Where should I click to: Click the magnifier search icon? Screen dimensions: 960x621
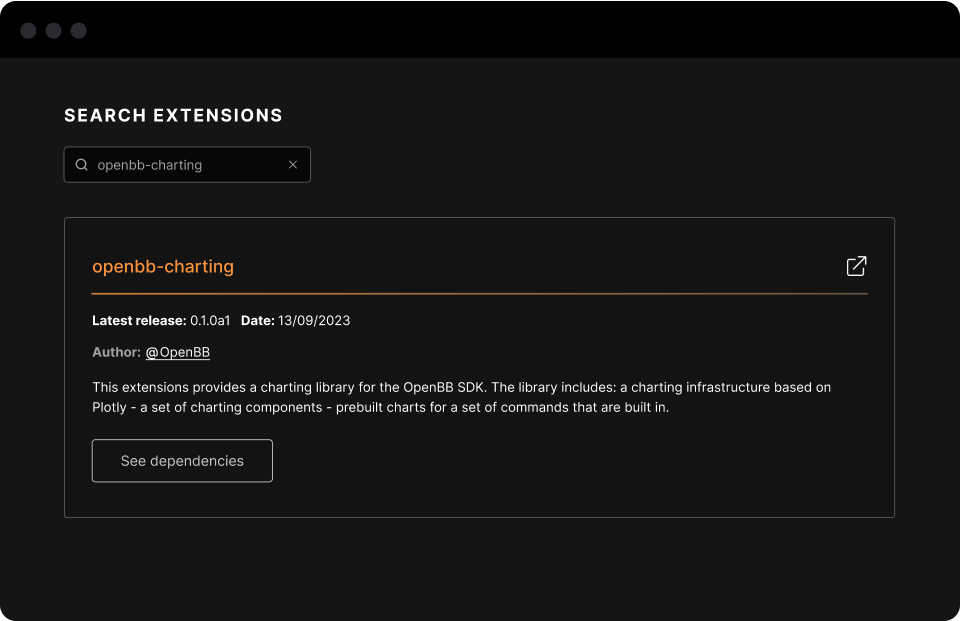pos(82,165)
